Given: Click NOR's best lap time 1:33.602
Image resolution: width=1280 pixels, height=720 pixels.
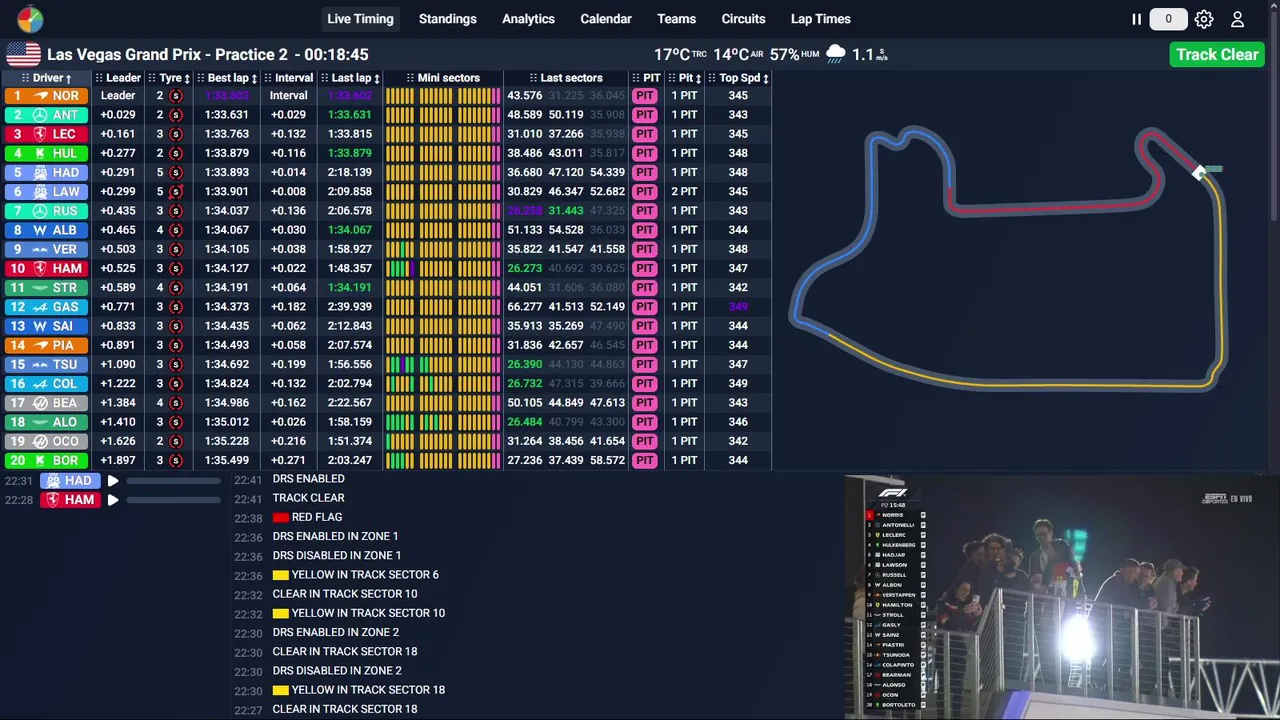Looking at the screenshot, I should 227,96.
